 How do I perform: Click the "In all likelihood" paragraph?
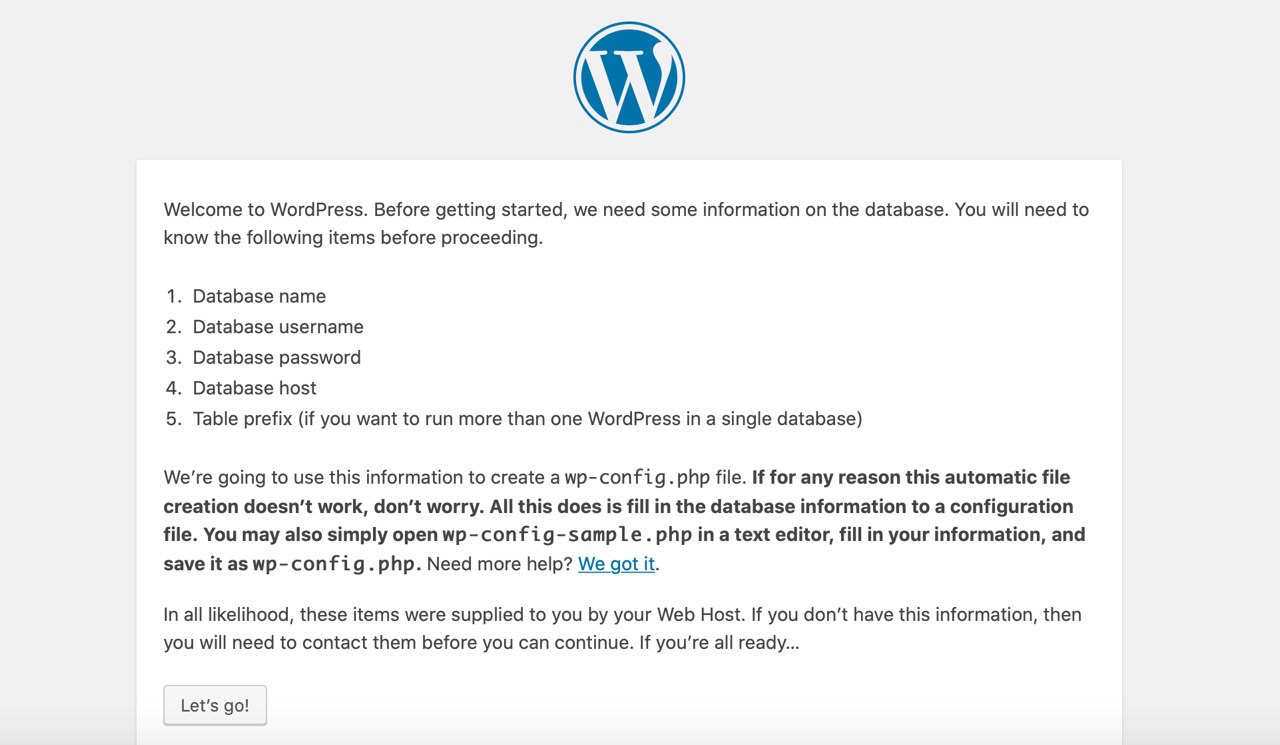[x=622, y=628]
